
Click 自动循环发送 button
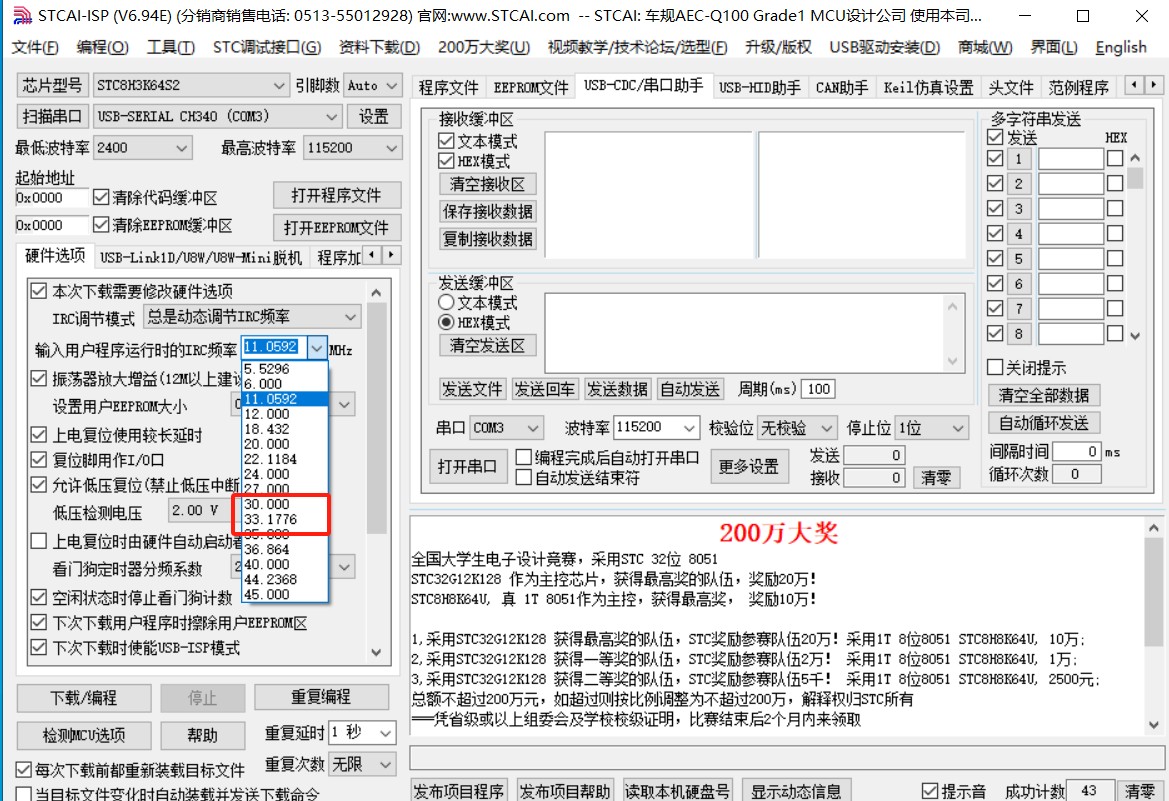point(1044,424)
